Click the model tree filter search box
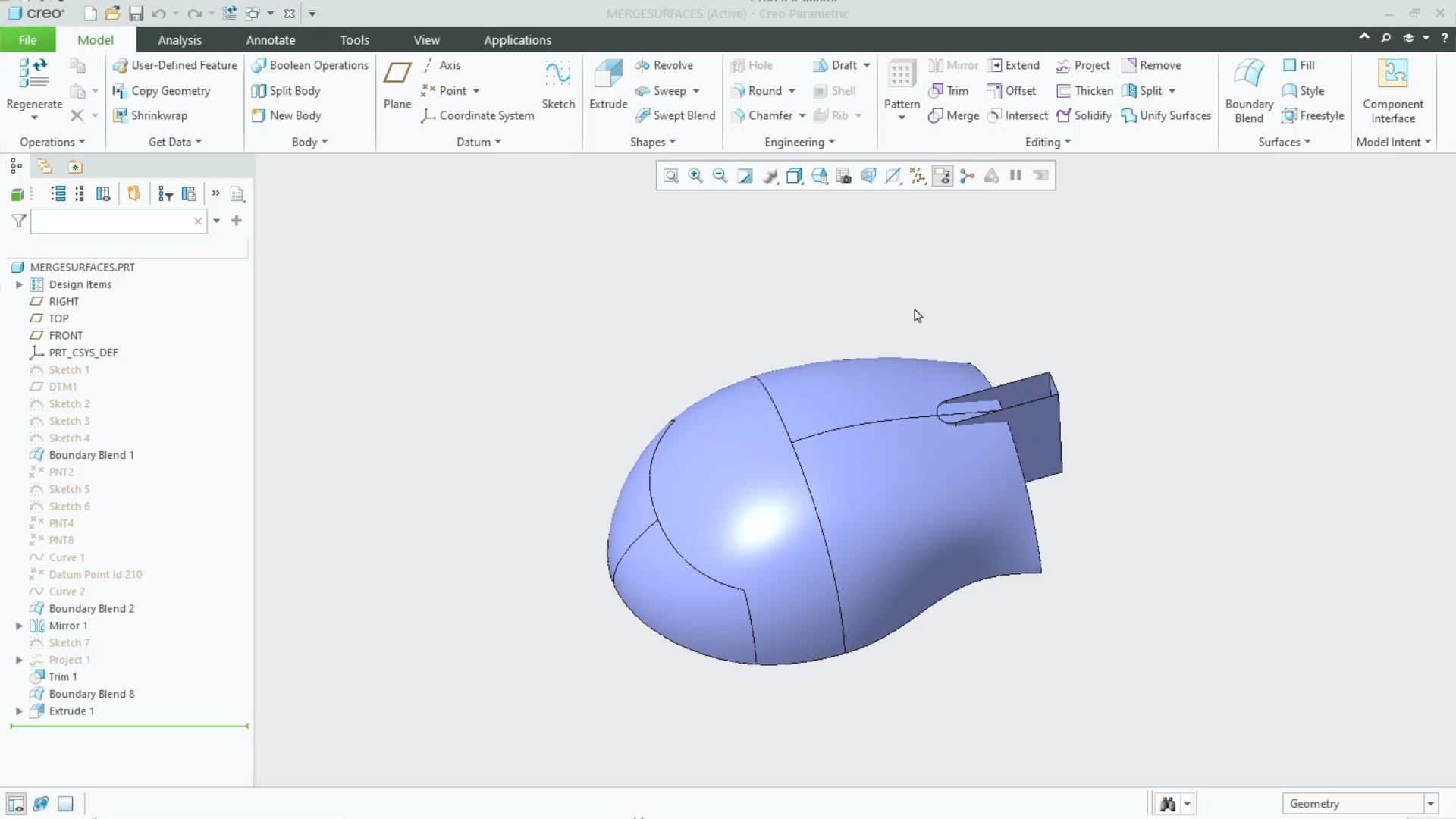Screen dimensions: 1456x819 click(x=114, y=221)
